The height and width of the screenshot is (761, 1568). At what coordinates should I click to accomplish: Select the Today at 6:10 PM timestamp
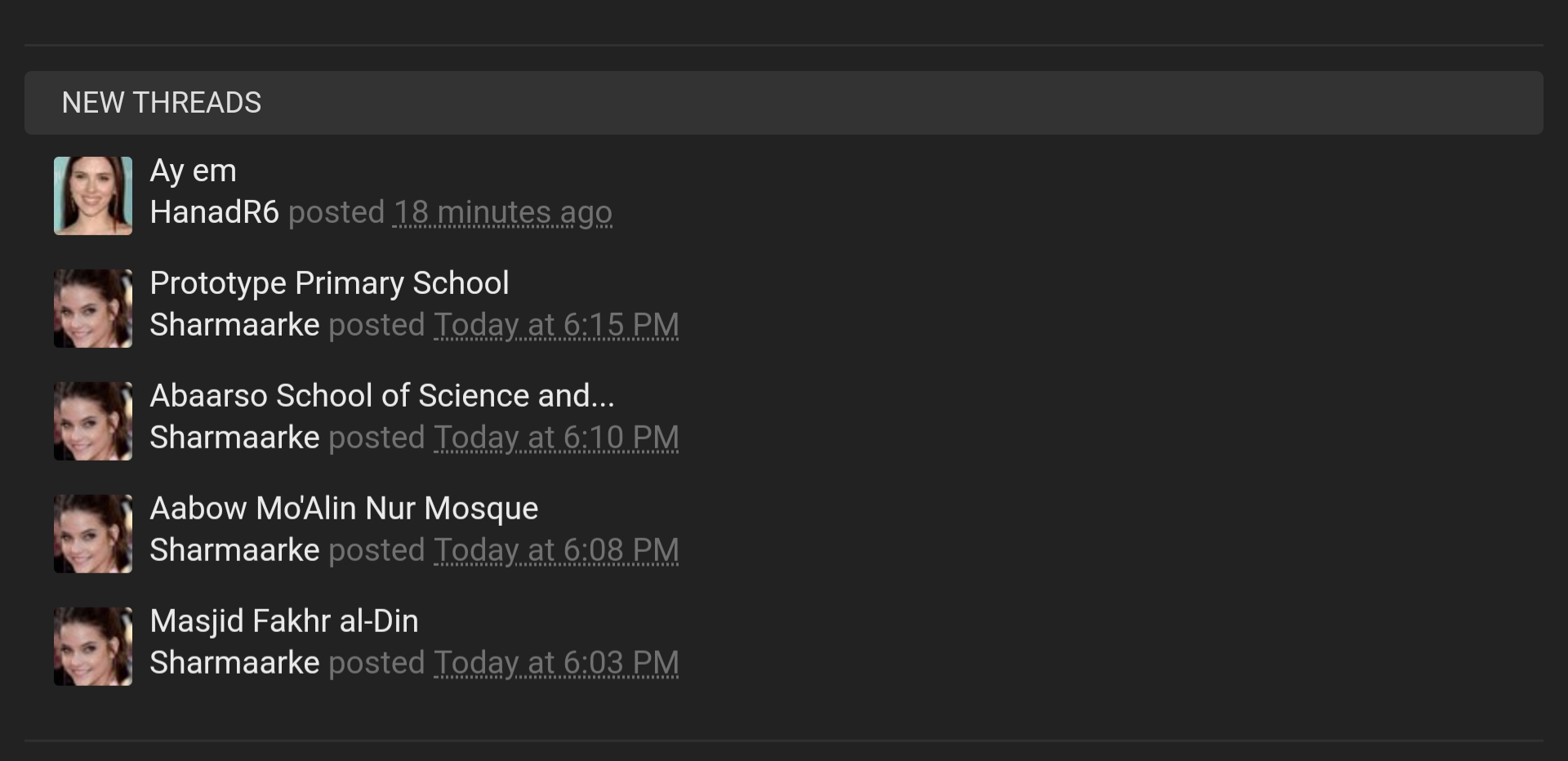(556, 438)
